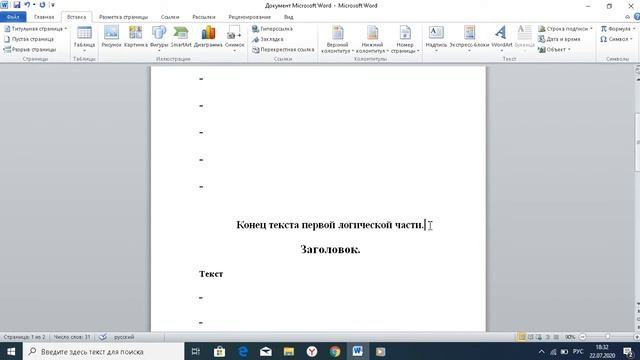This screenshot has width=640, height=360.
Task: Insert a Пустая страница blank page
Action: (x=29, y=39)
